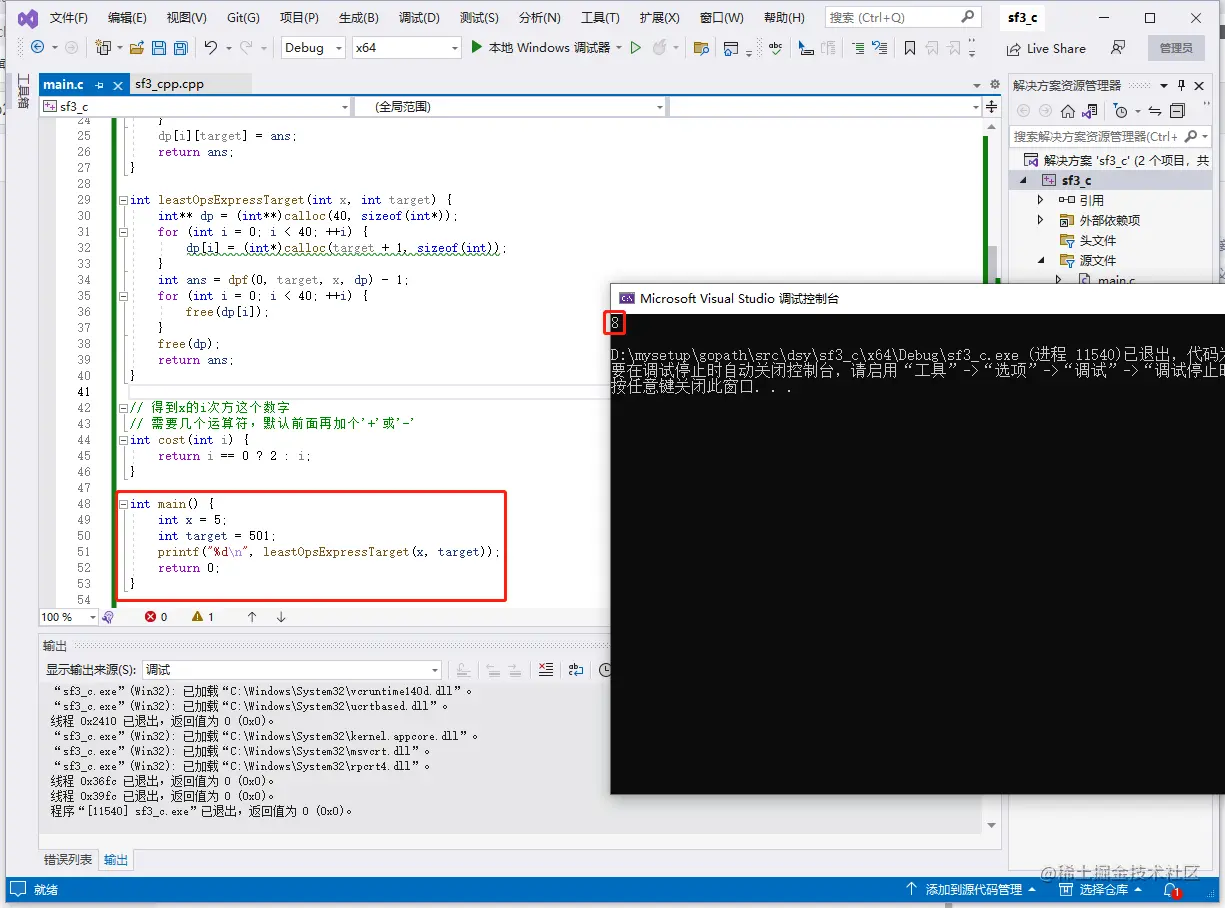Go to next issue down arrow
1225x908 pixels.
coord(281,617)
